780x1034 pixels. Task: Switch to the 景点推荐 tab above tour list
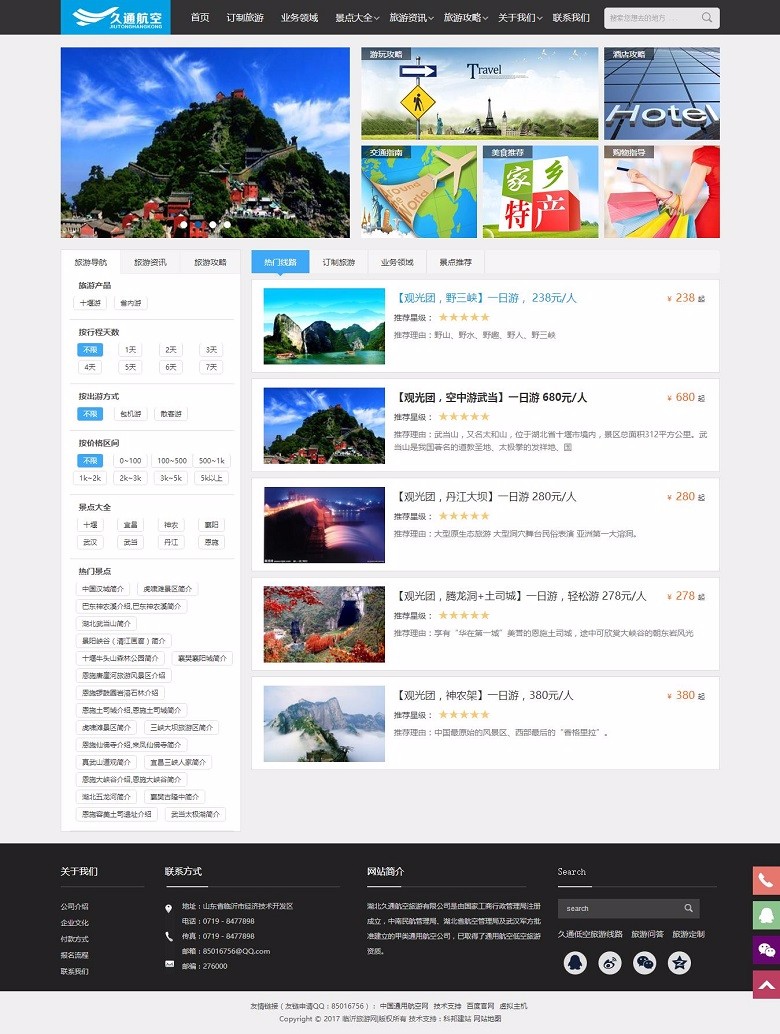pyautogui.click(x=456, y=262)
